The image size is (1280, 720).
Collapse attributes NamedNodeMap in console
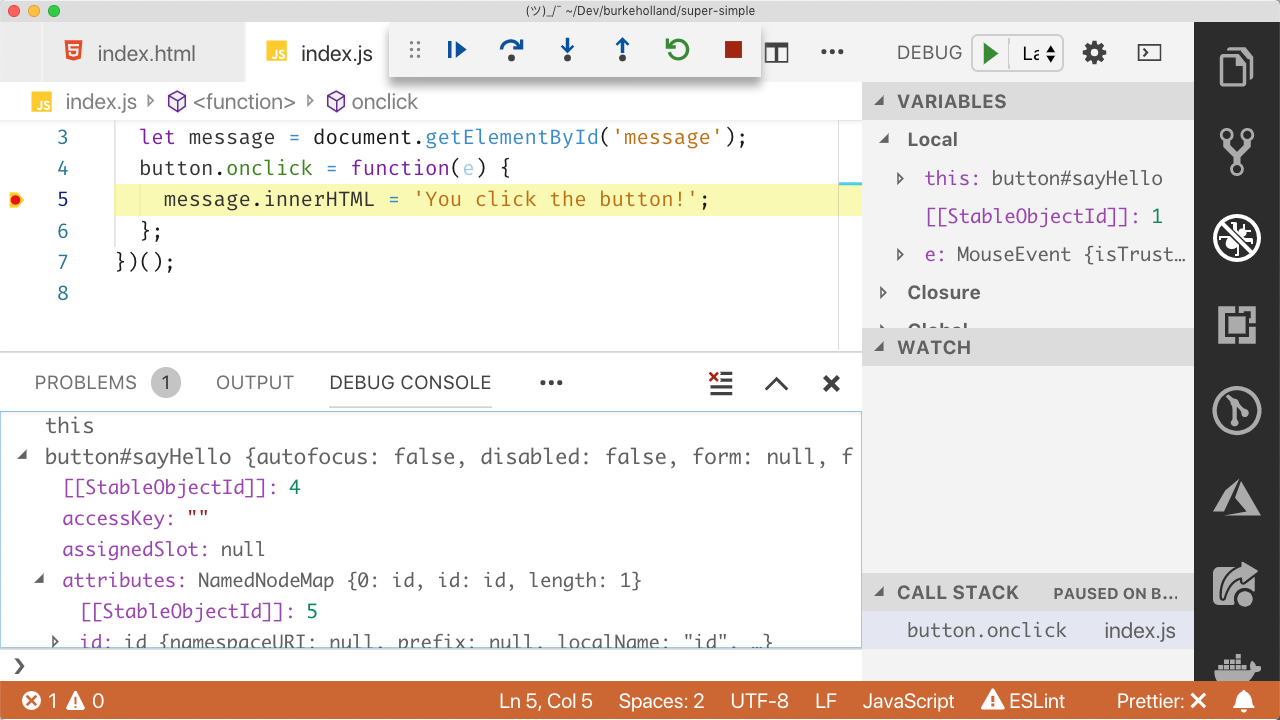(x=40, y=580)
